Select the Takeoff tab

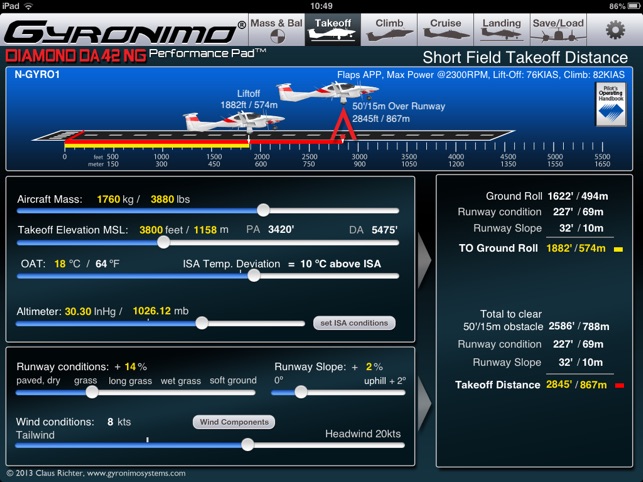tap(333, 30)
